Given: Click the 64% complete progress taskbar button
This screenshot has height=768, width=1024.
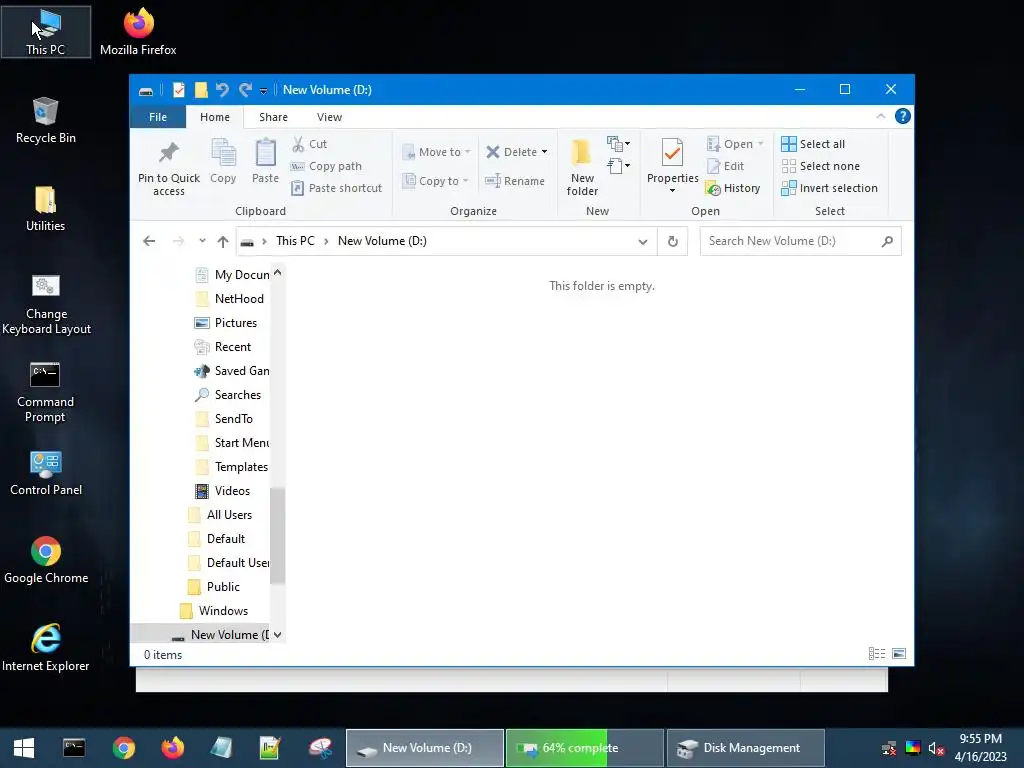Looking at the screenshot, I should tap(584, 748).
